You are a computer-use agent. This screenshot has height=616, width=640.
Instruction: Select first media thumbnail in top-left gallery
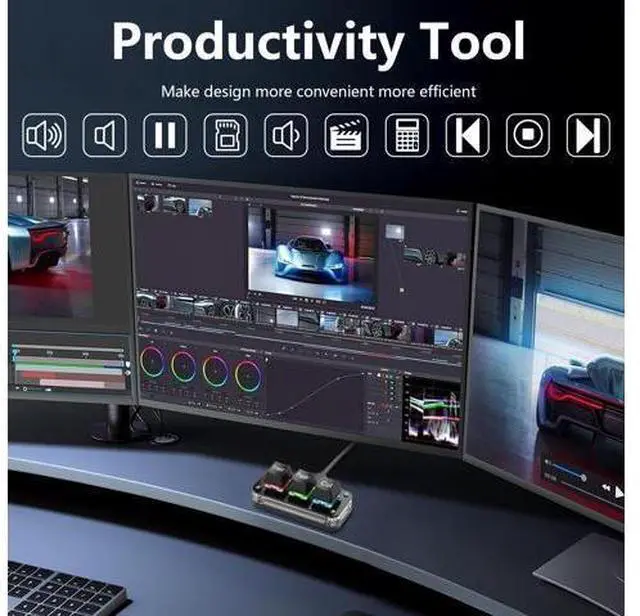click(x=148, y=203)
